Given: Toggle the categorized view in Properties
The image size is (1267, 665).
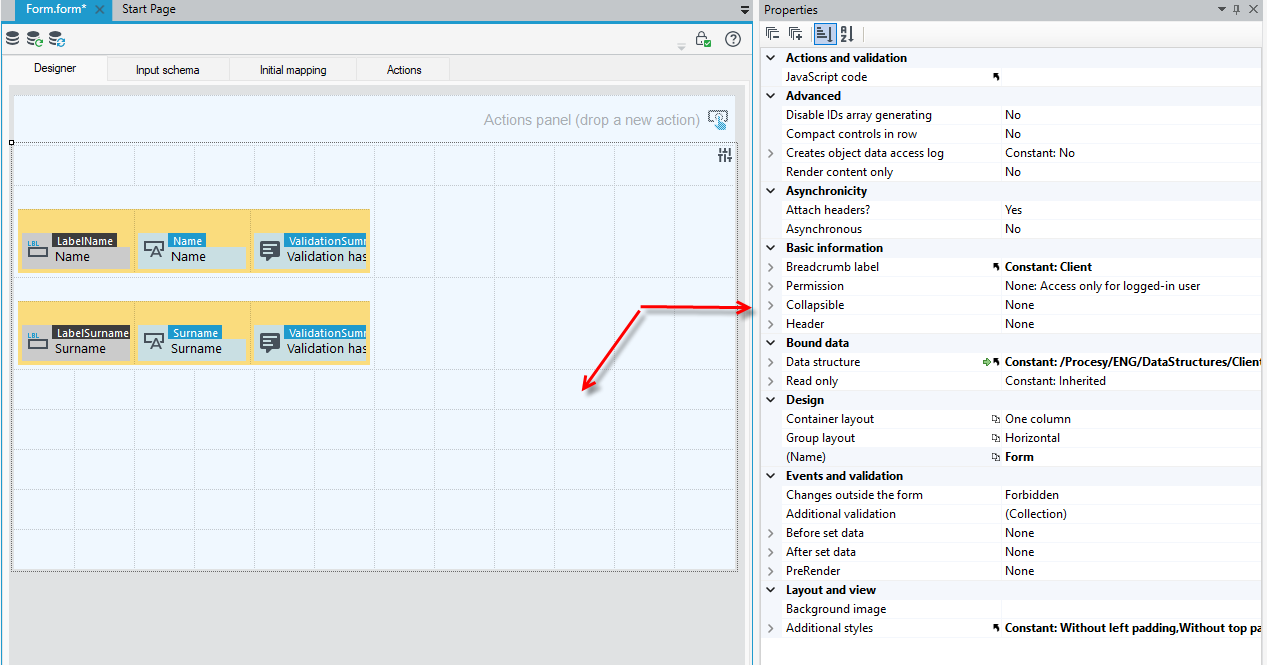Looking at the screenshot, I should pyautogui.click(x=824, y=34).
